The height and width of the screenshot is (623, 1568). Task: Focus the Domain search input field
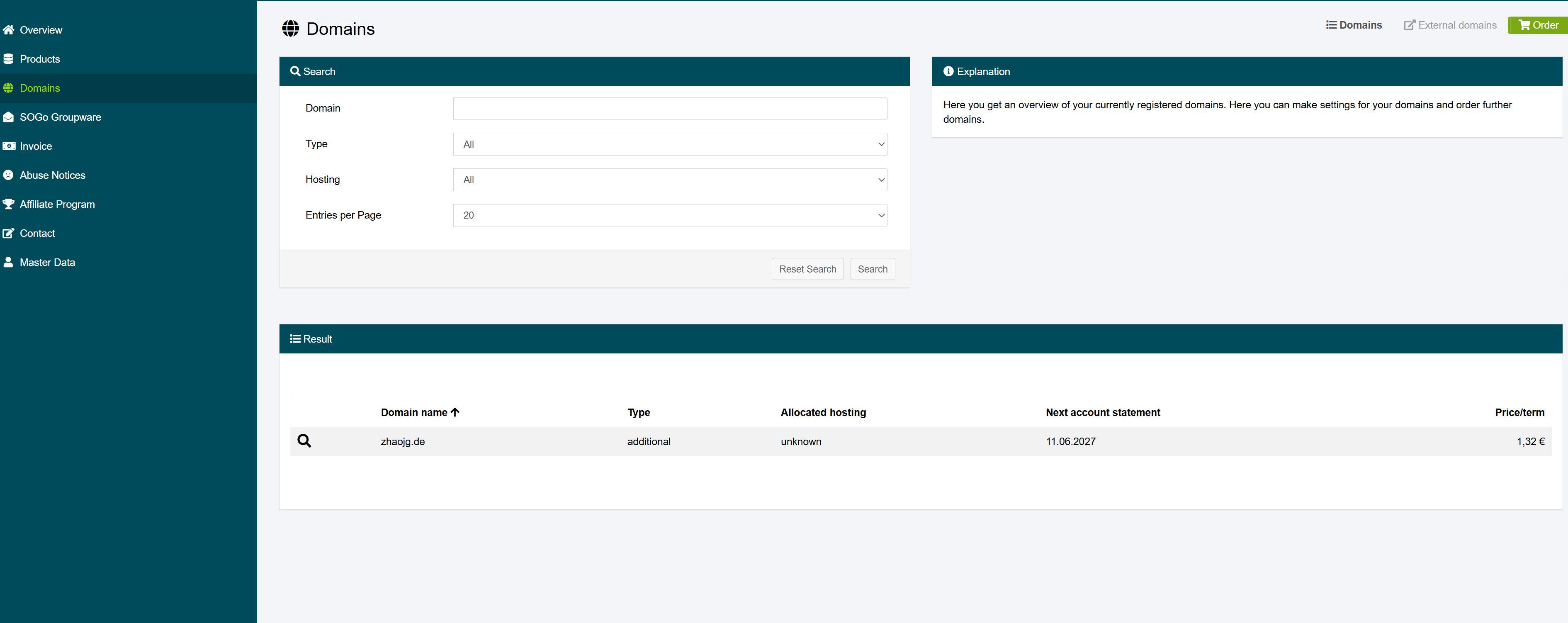[670, 108]
